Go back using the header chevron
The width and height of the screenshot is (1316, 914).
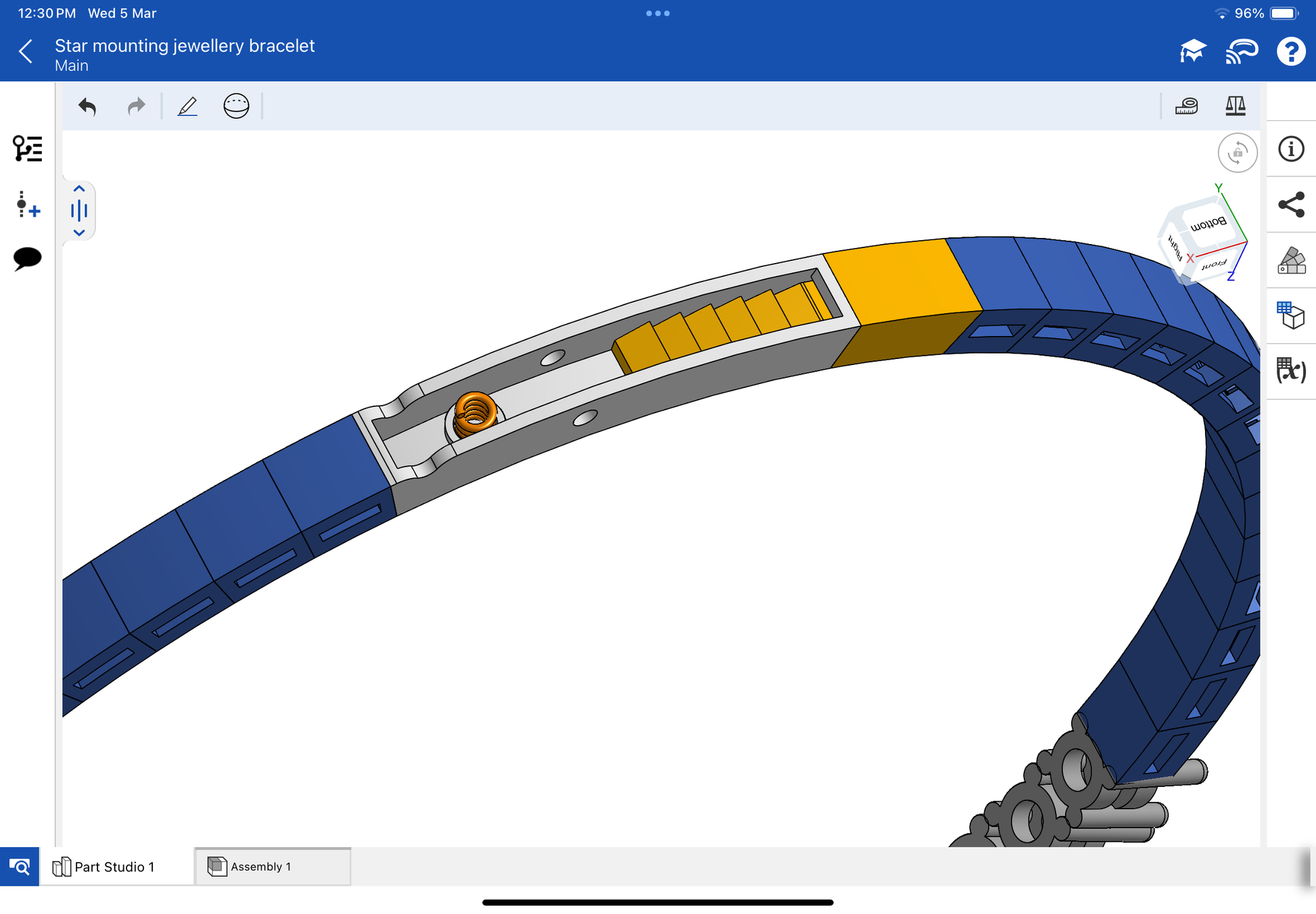pyautogui.click(x=26, y=51)
